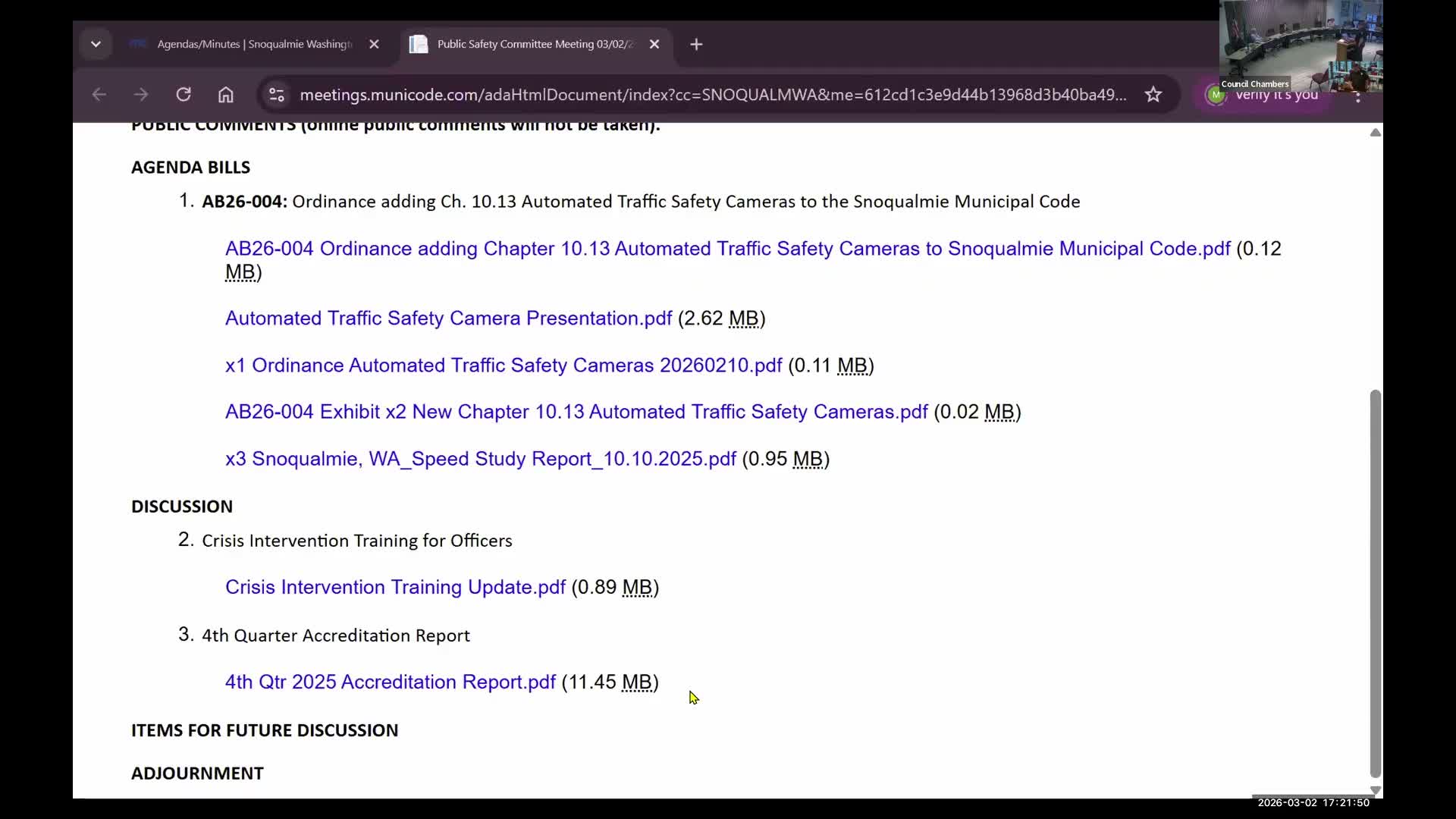Open x3 Snoqualmie Speed Study Report link
Image resolution: width=1456 pixels, height=819 pixels.
[x=480, y=460]
